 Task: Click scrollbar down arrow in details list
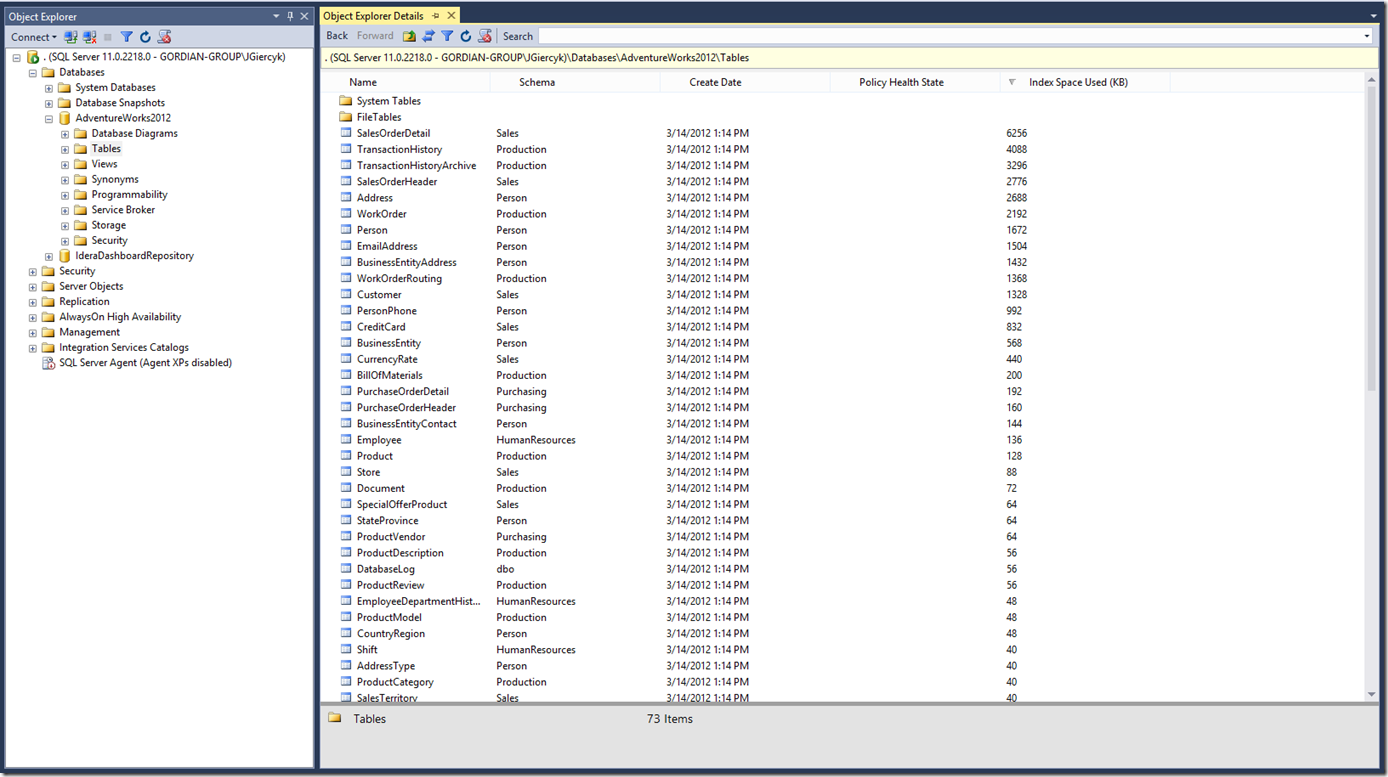[x=1371, y=694]
